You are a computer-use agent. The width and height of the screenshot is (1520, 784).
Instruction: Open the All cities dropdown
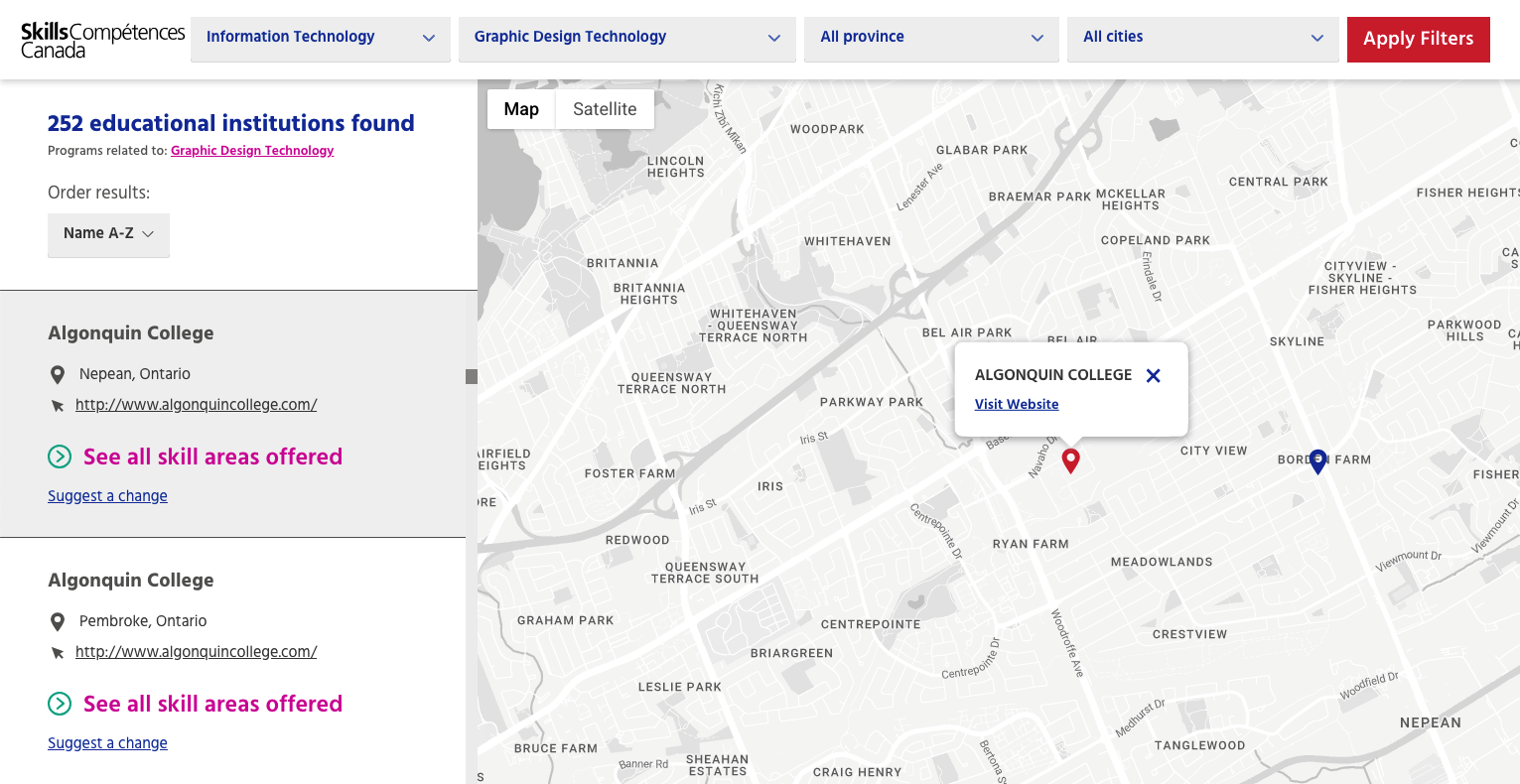pos(1202,38)
